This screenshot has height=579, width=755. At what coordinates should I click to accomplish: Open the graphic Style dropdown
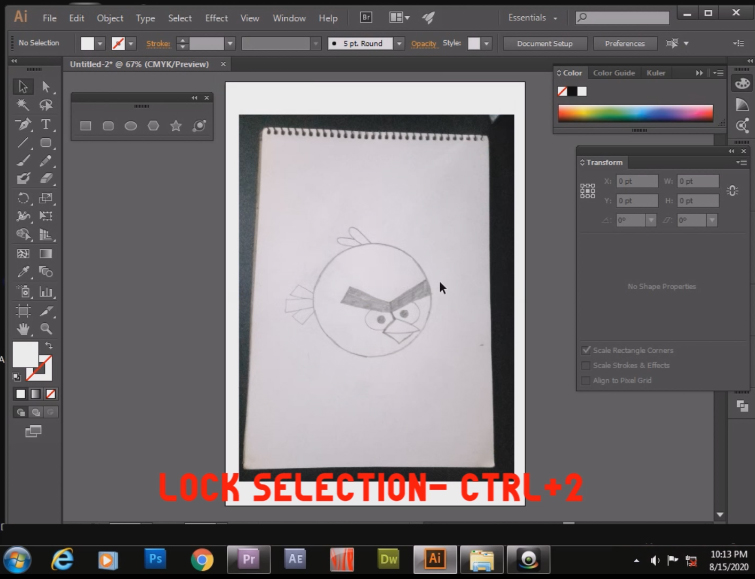[x=486, y=43]
